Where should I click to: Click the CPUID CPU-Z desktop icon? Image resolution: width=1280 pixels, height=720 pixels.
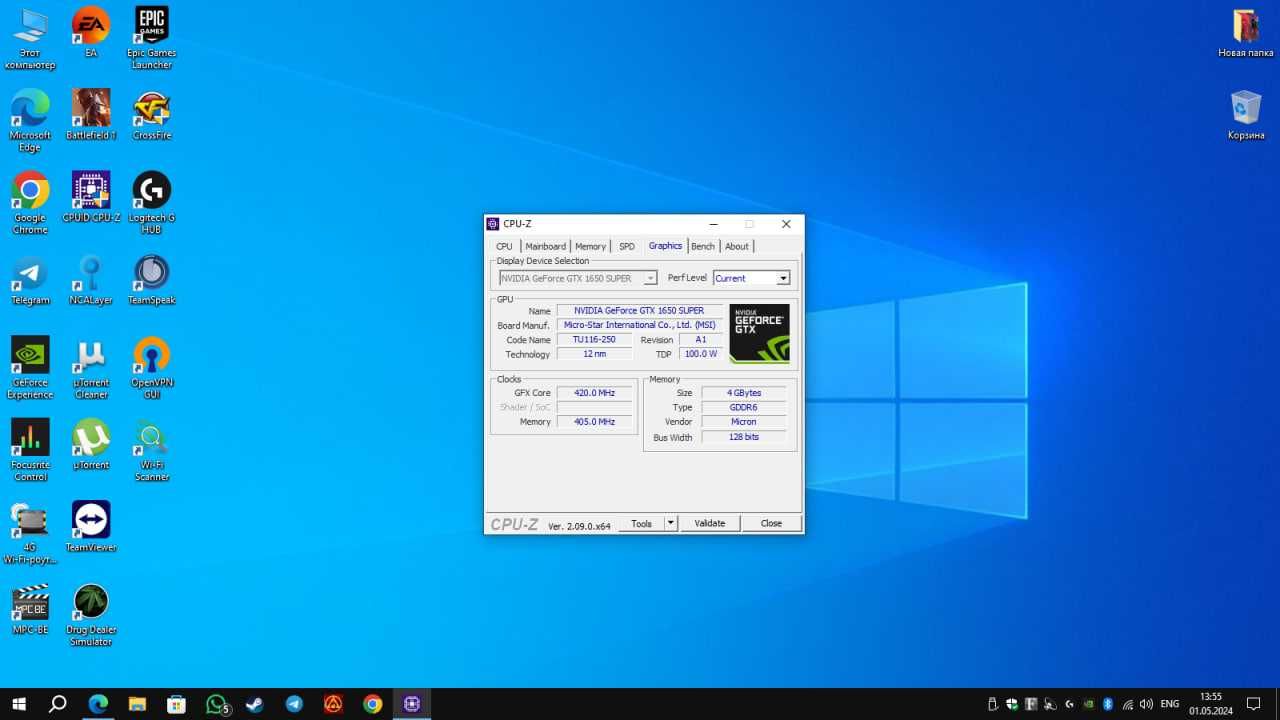pyautogui.click(x=91, y=197)
